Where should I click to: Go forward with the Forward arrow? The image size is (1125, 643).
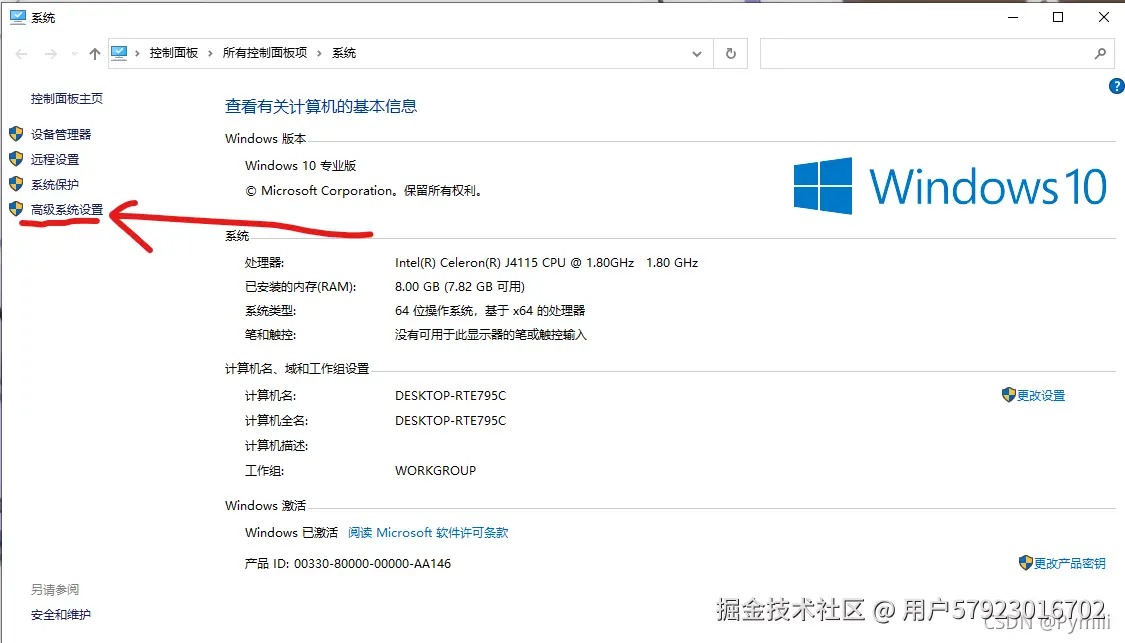[50, 53]
